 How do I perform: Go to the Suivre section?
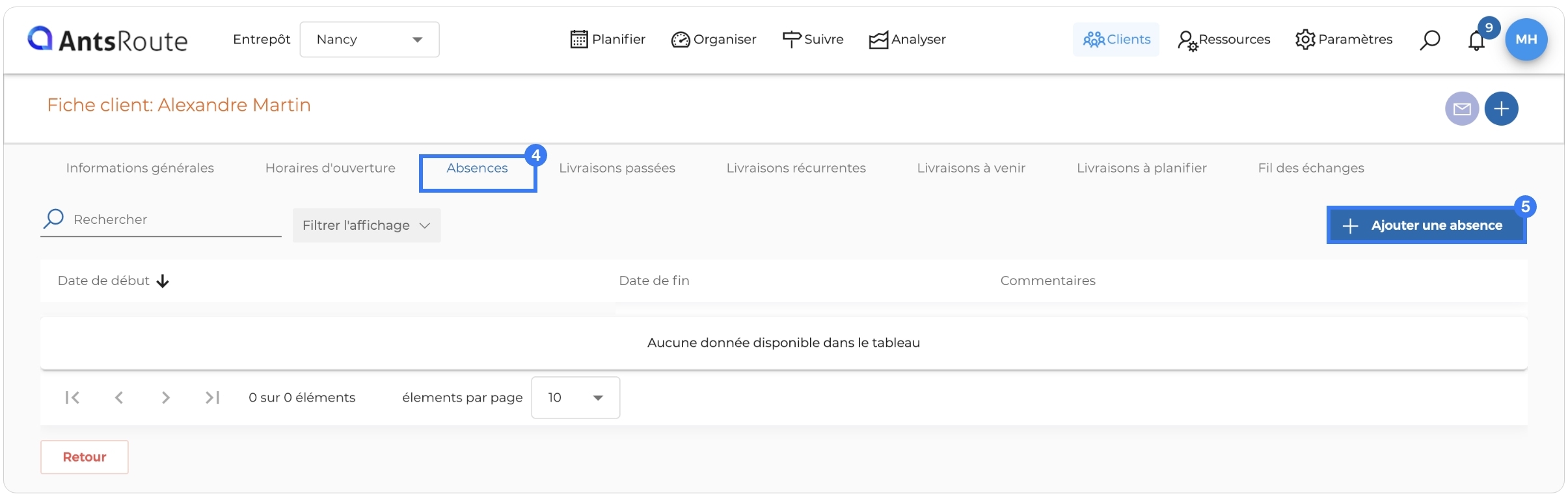pos(813,40)
